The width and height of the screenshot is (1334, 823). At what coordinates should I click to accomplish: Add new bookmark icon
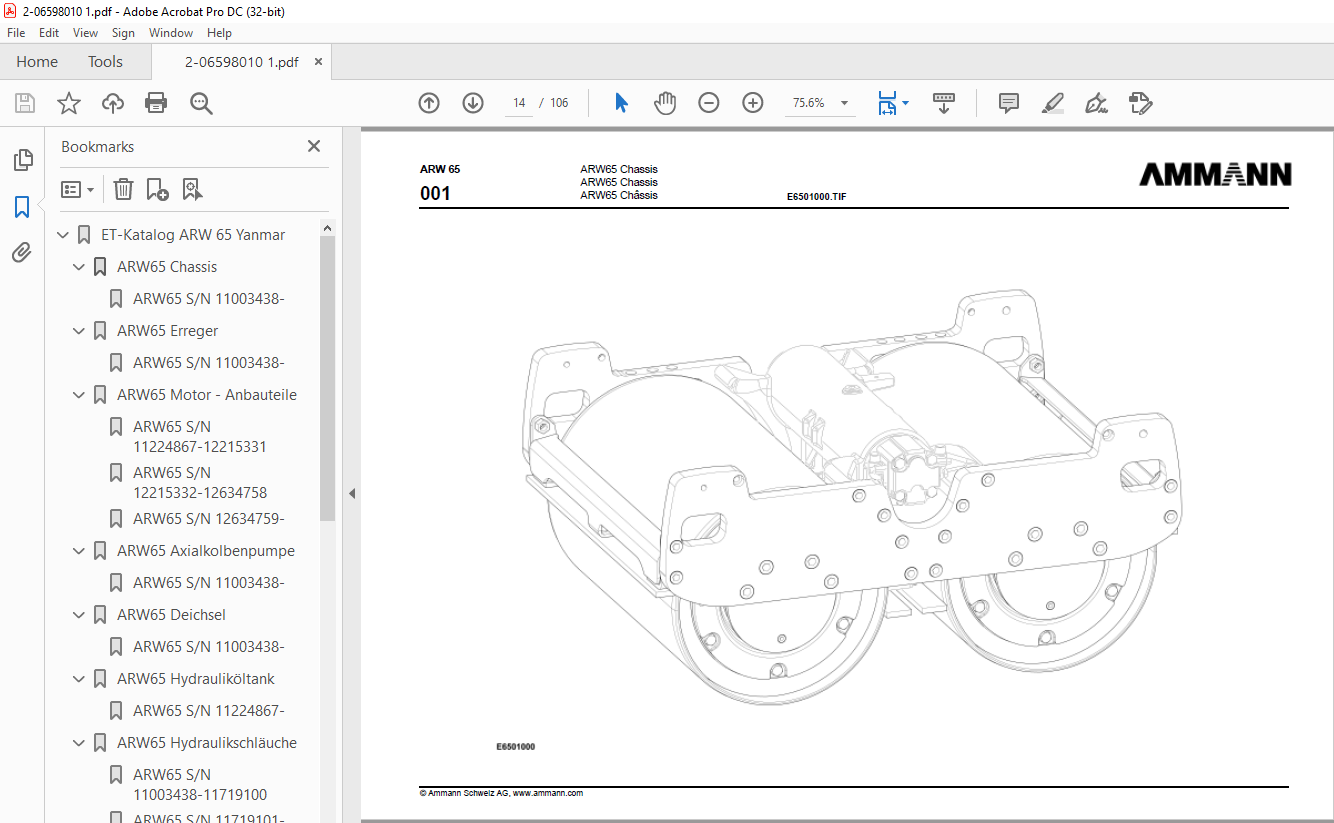158,189
